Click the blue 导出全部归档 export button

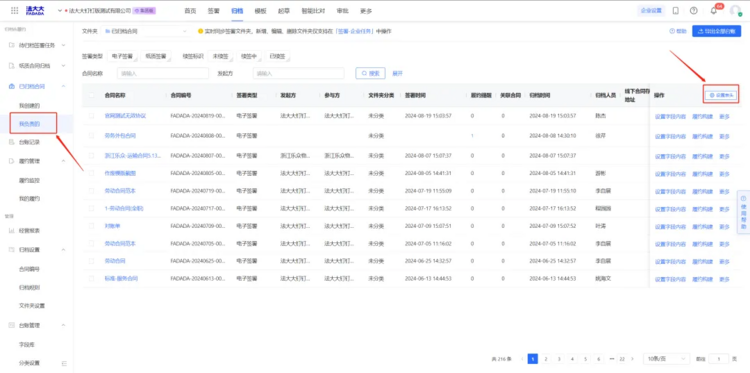click(x=717, y=31)
